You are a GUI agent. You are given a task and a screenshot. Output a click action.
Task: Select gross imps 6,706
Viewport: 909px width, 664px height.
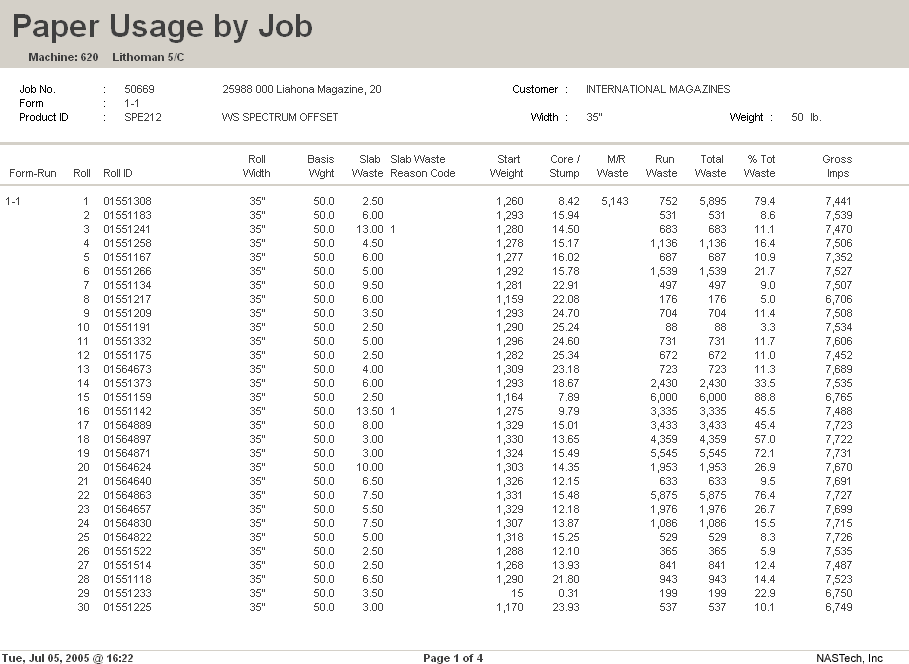click(x=838, y=299)
